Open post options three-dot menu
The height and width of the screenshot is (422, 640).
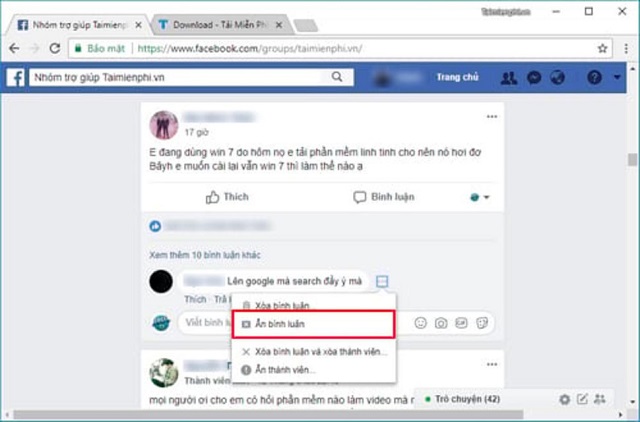pyautogui.click(x=491, y=117)
